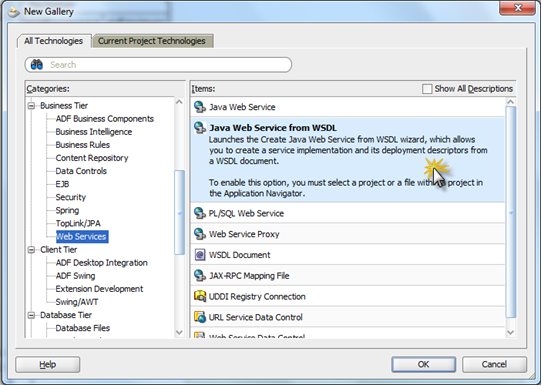Collapse the Client Tier category node

tap(31, 250)
